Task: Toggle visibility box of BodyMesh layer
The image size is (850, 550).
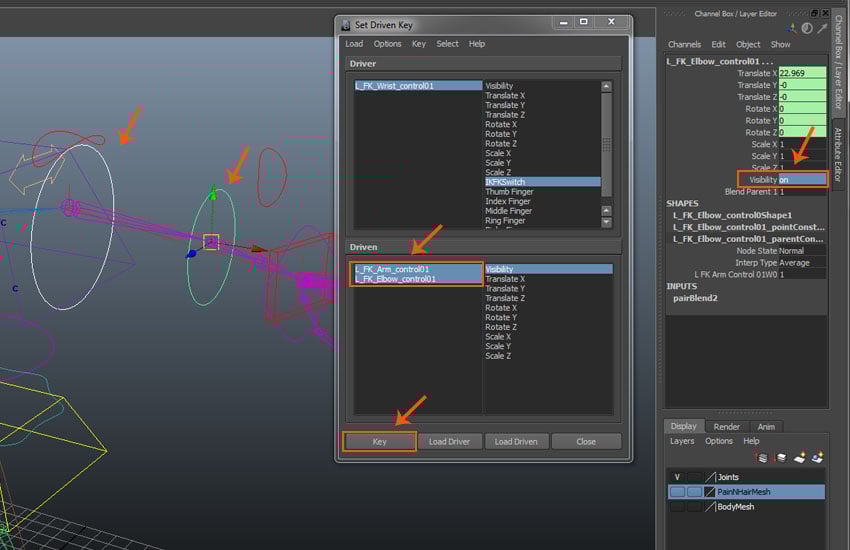Action: click(678, 507)
